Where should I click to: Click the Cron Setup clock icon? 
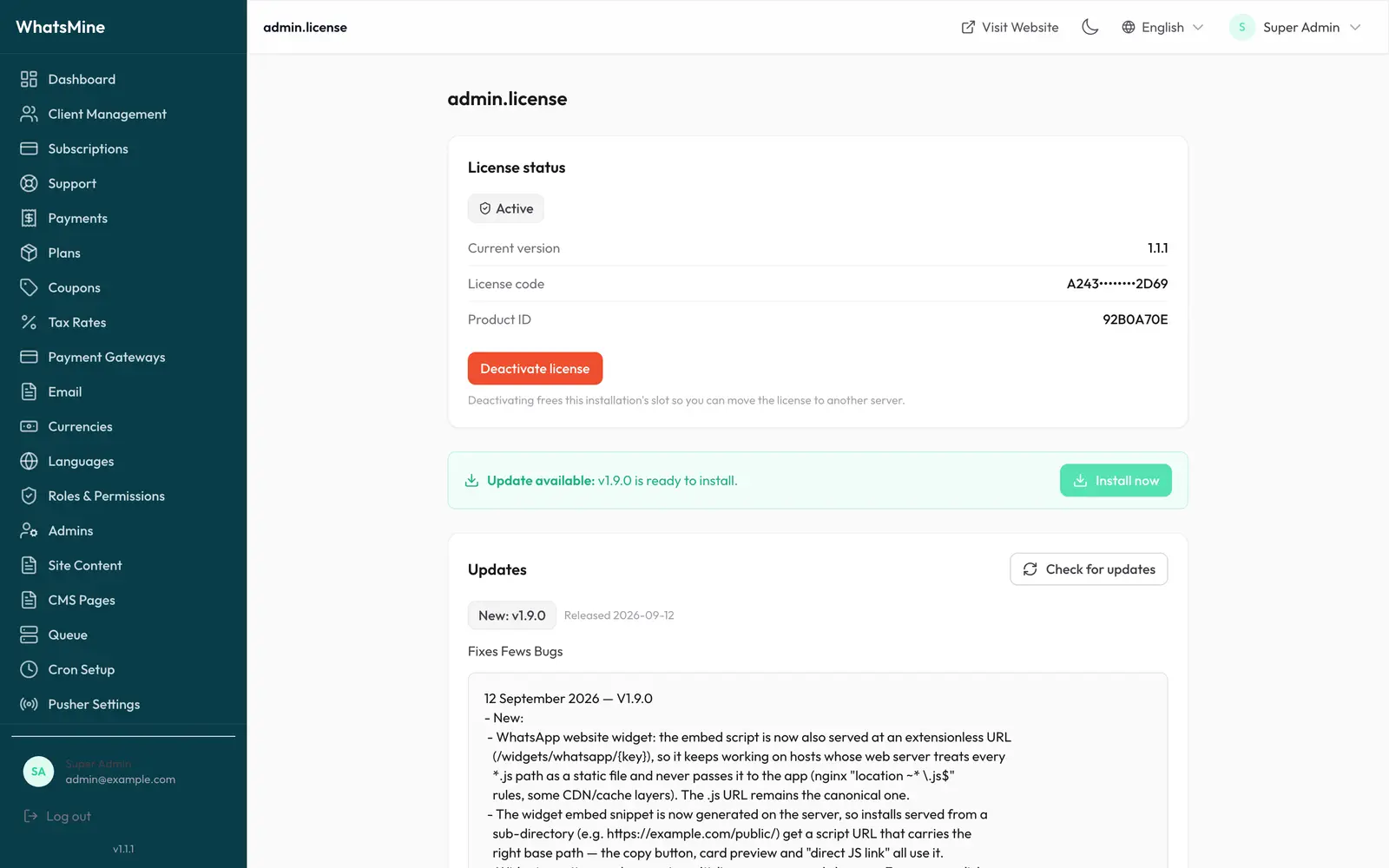tap(29, 669)
